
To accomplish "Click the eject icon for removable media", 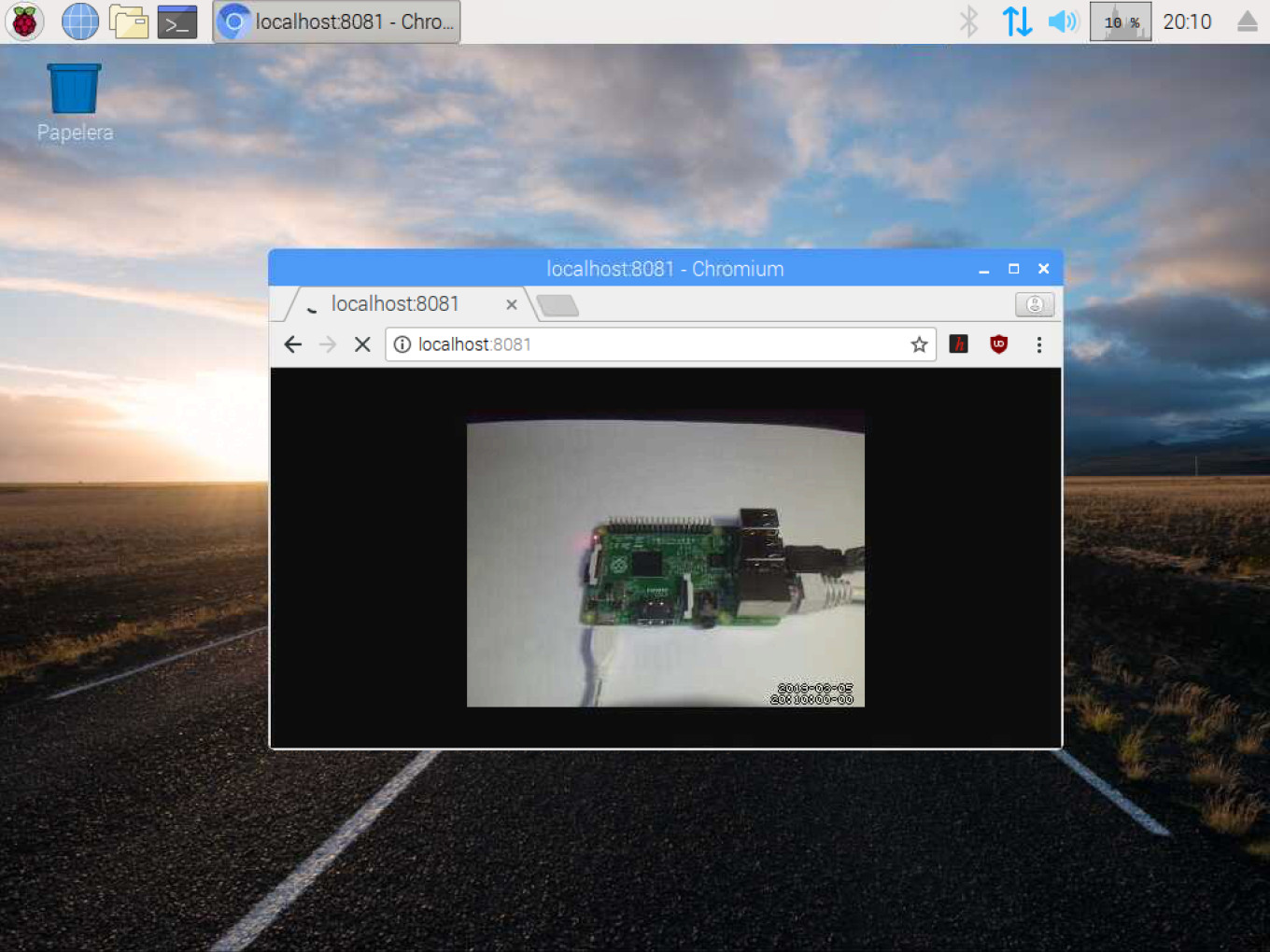I will coord(1246,21).
